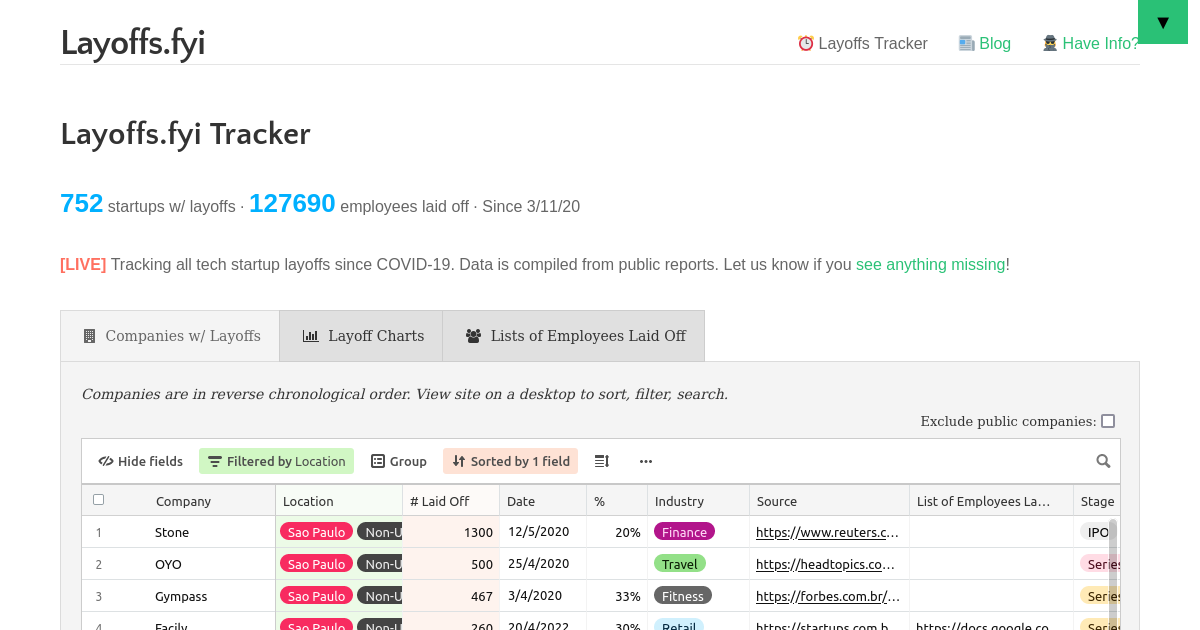Open the three-dot more options menu
This screenshot has height=630, width=1200.
coord(646,461)
